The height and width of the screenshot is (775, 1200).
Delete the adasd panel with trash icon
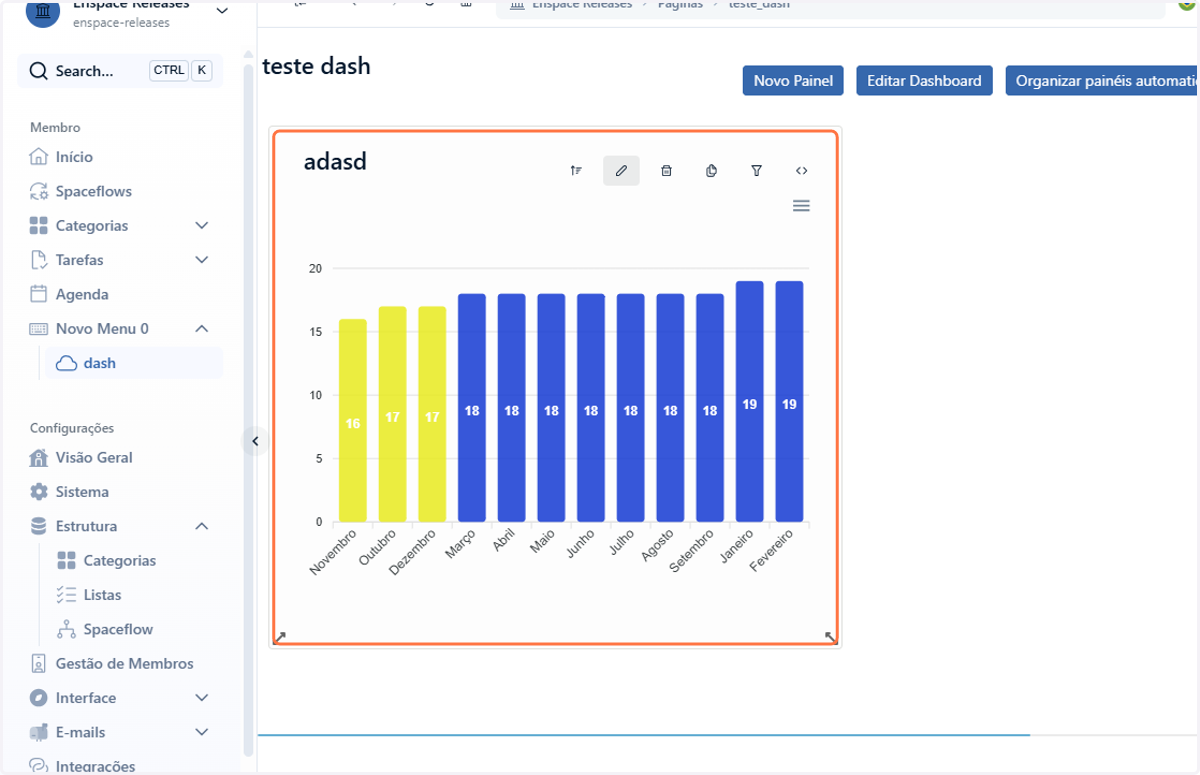point(666,171)
